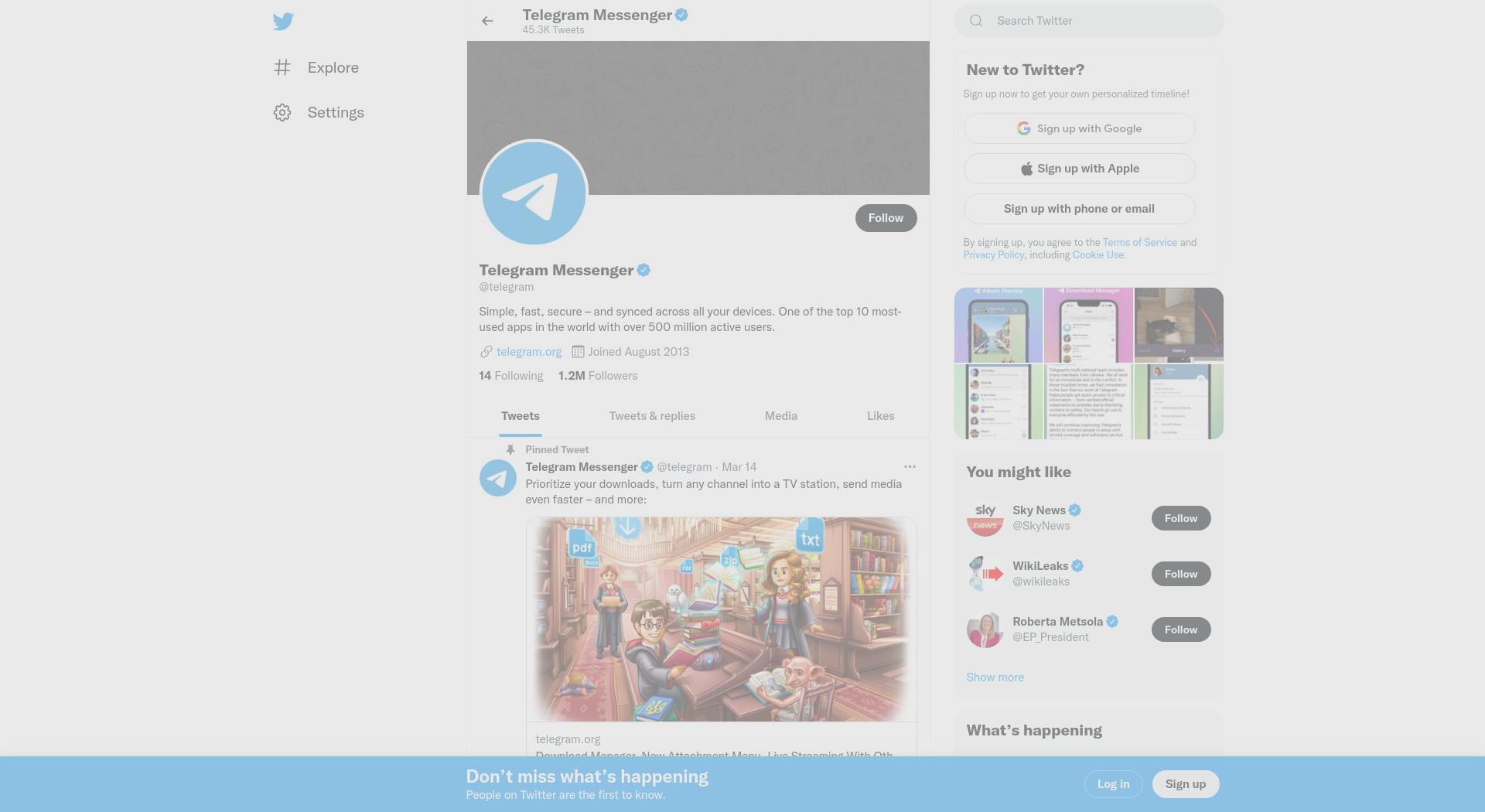1485x812 pixels.
Task: Switch to the Media tab
Action: tap(781, 416)
